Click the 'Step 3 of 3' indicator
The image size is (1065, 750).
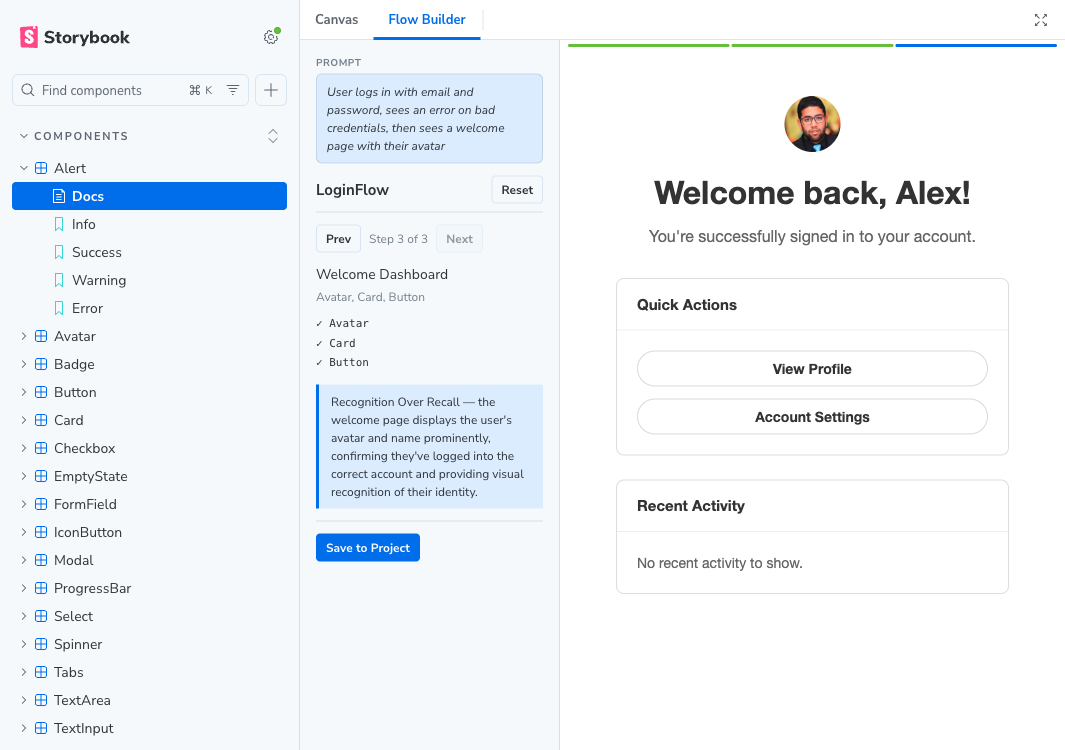click(399, 238)
